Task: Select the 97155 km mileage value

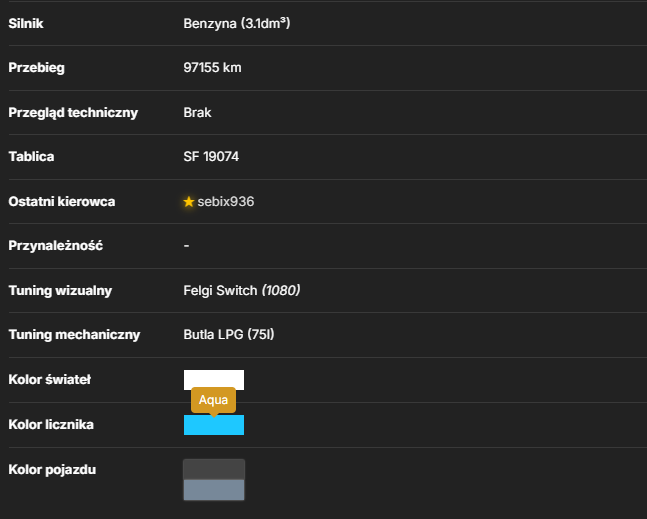Action: (x=212, y=68)
